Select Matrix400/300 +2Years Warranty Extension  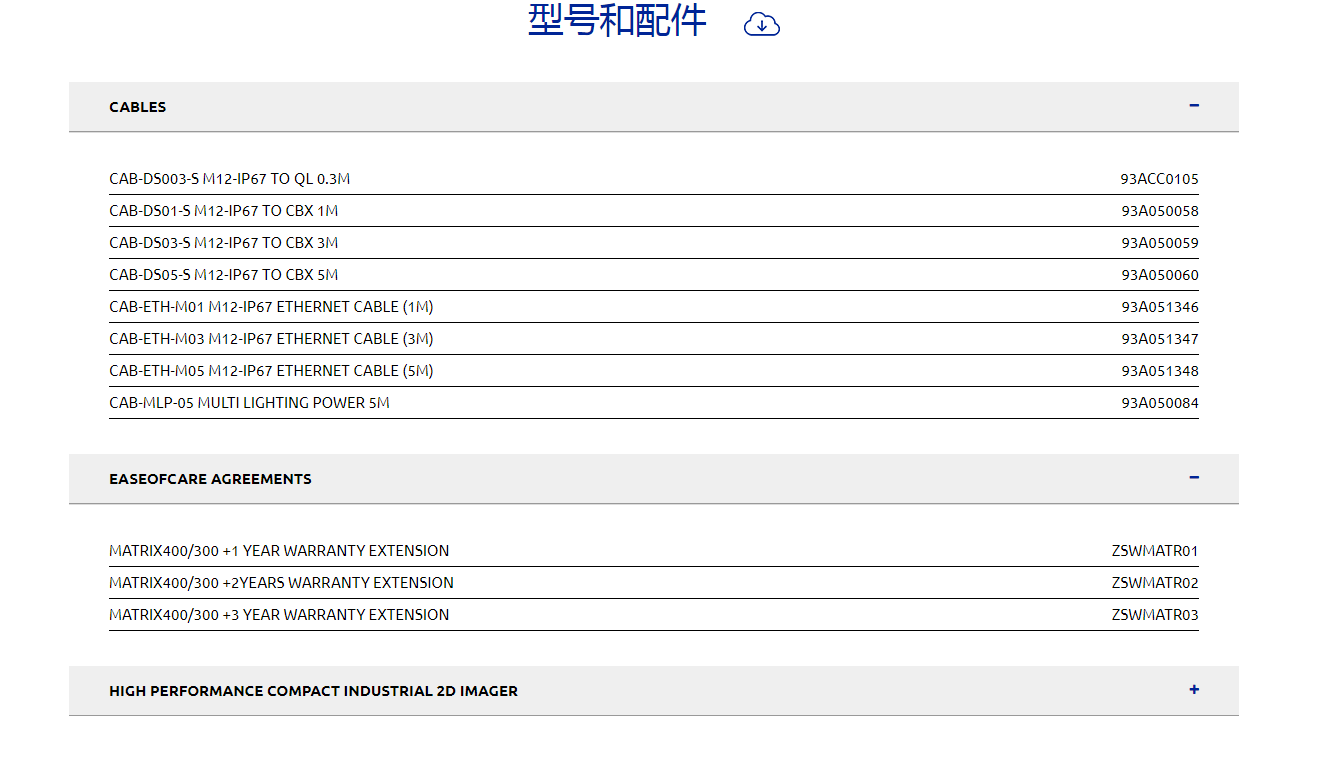tap(281, 583)
